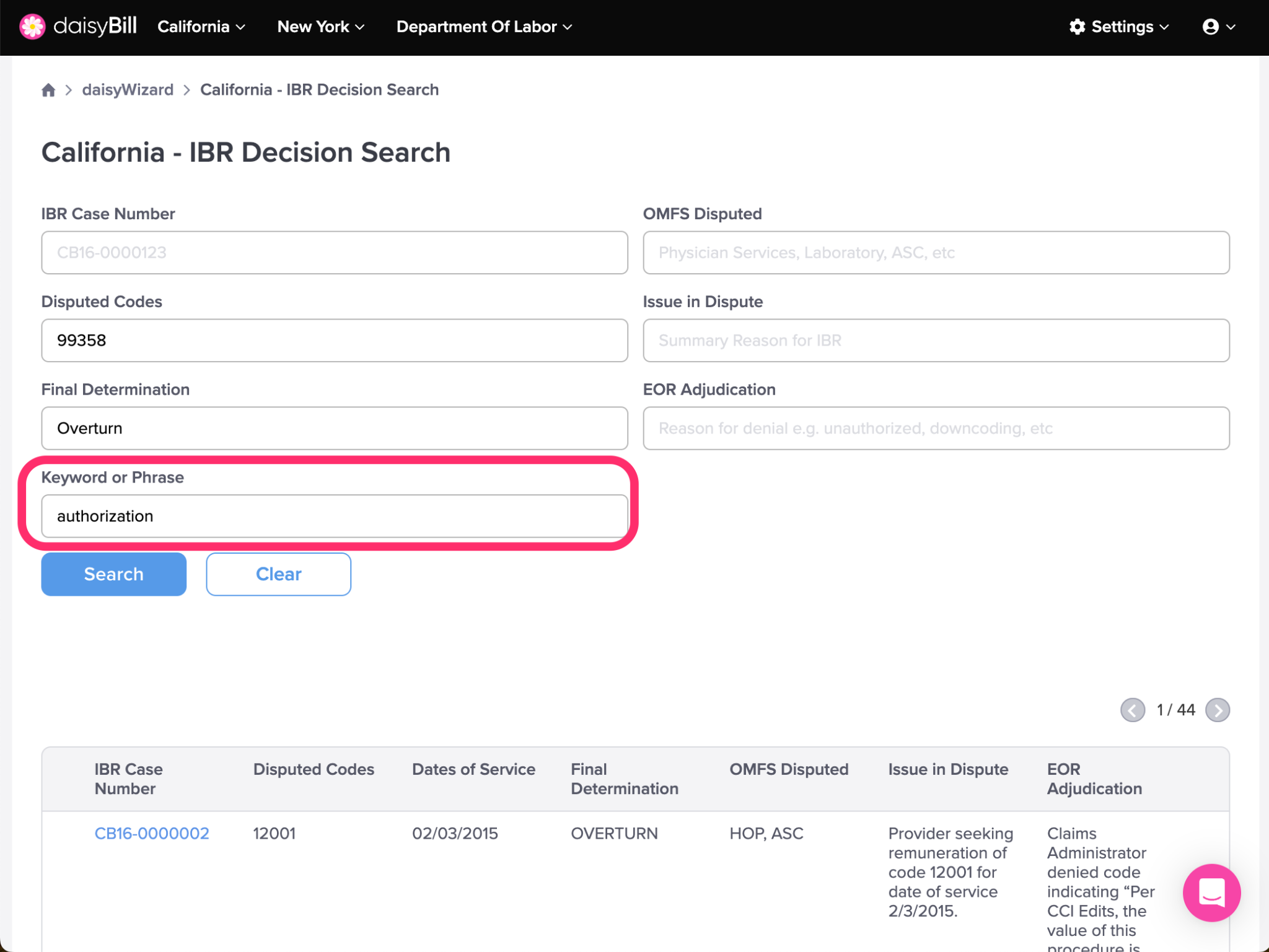The height and width of the screenshot is (952, 1269).
Task: Open case CB16-0000002 link
Action: point(152,833)
